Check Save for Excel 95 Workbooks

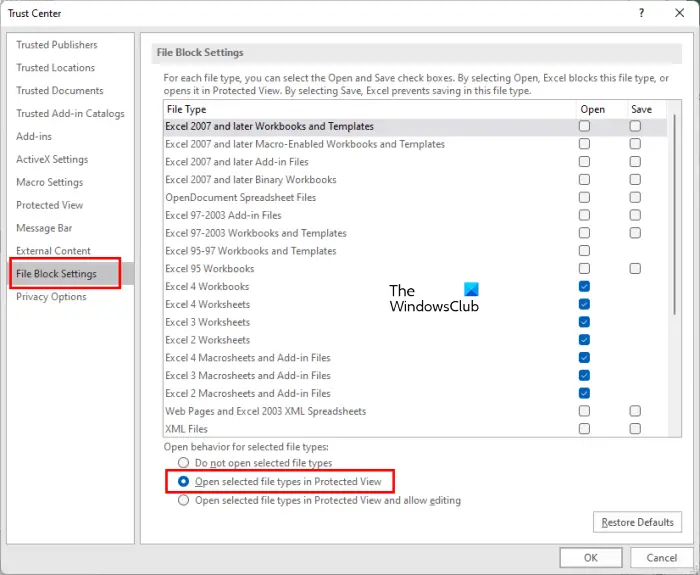coord(635,268)
